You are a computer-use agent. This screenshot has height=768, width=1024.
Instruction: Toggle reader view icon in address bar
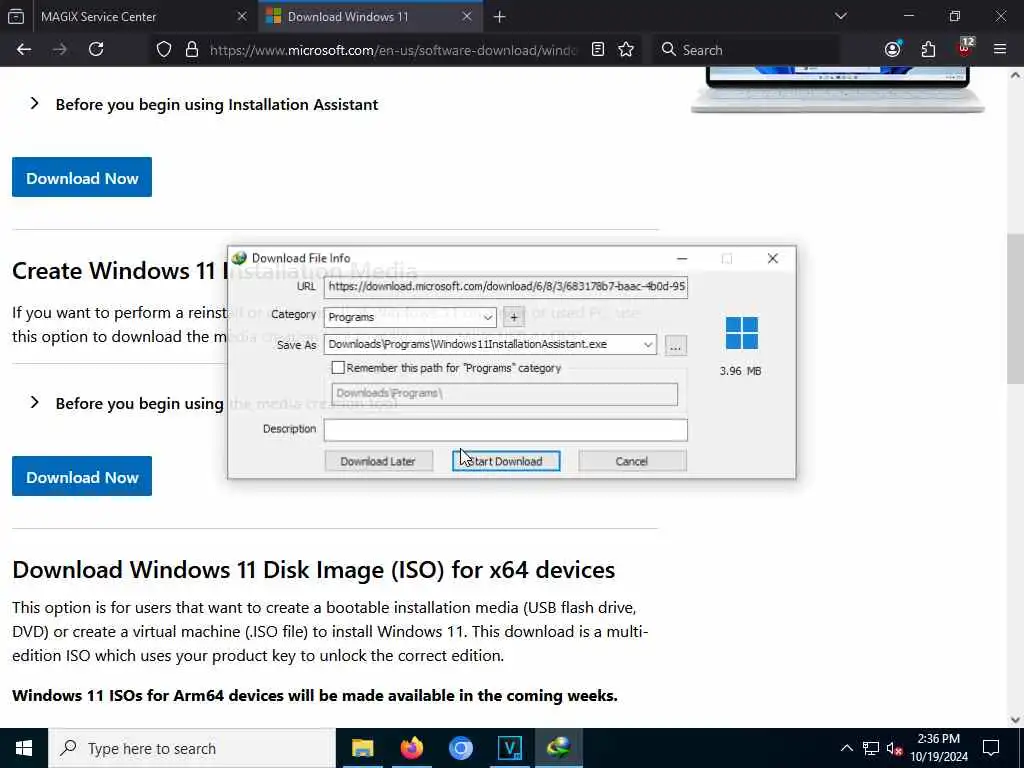point(598,50)
